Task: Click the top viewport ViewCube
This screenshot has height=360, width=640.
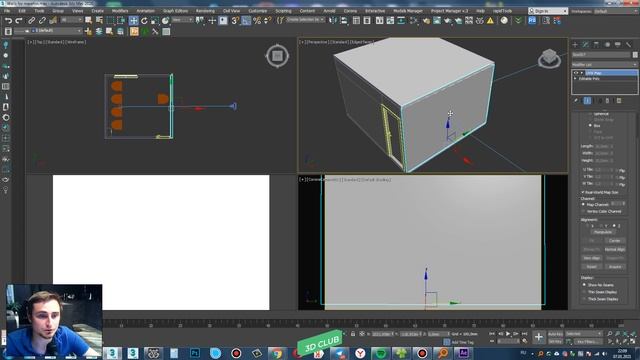Action: pos(277,56)
